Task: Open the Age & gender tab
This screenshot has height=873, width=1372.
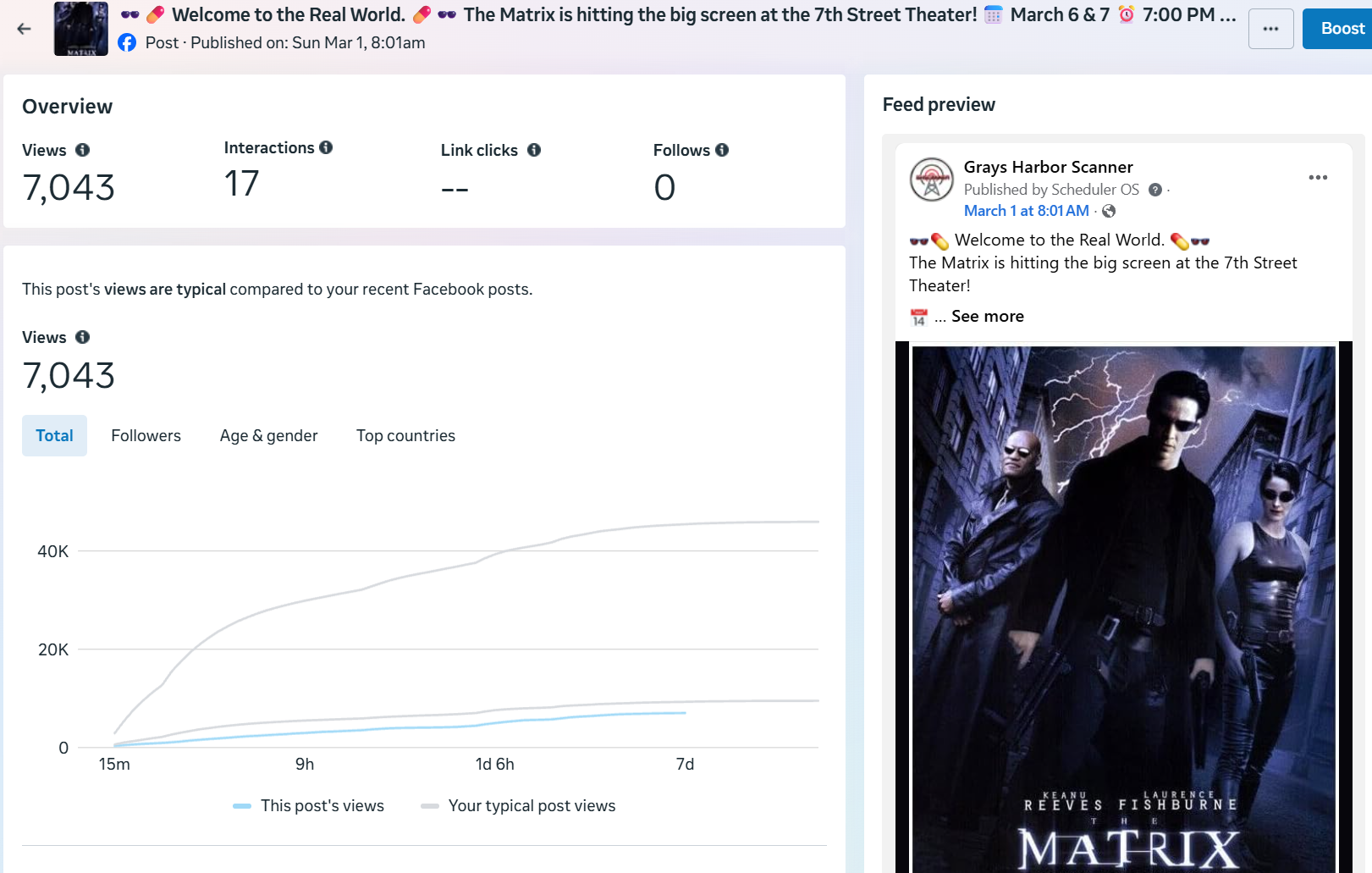Action: (x=268, y=435)
